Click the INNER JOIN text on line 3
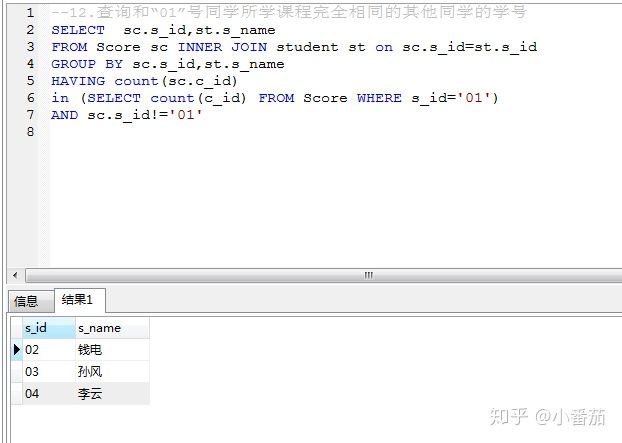Image resolution: width=622 pixels, height=443 pixels. 222,47
